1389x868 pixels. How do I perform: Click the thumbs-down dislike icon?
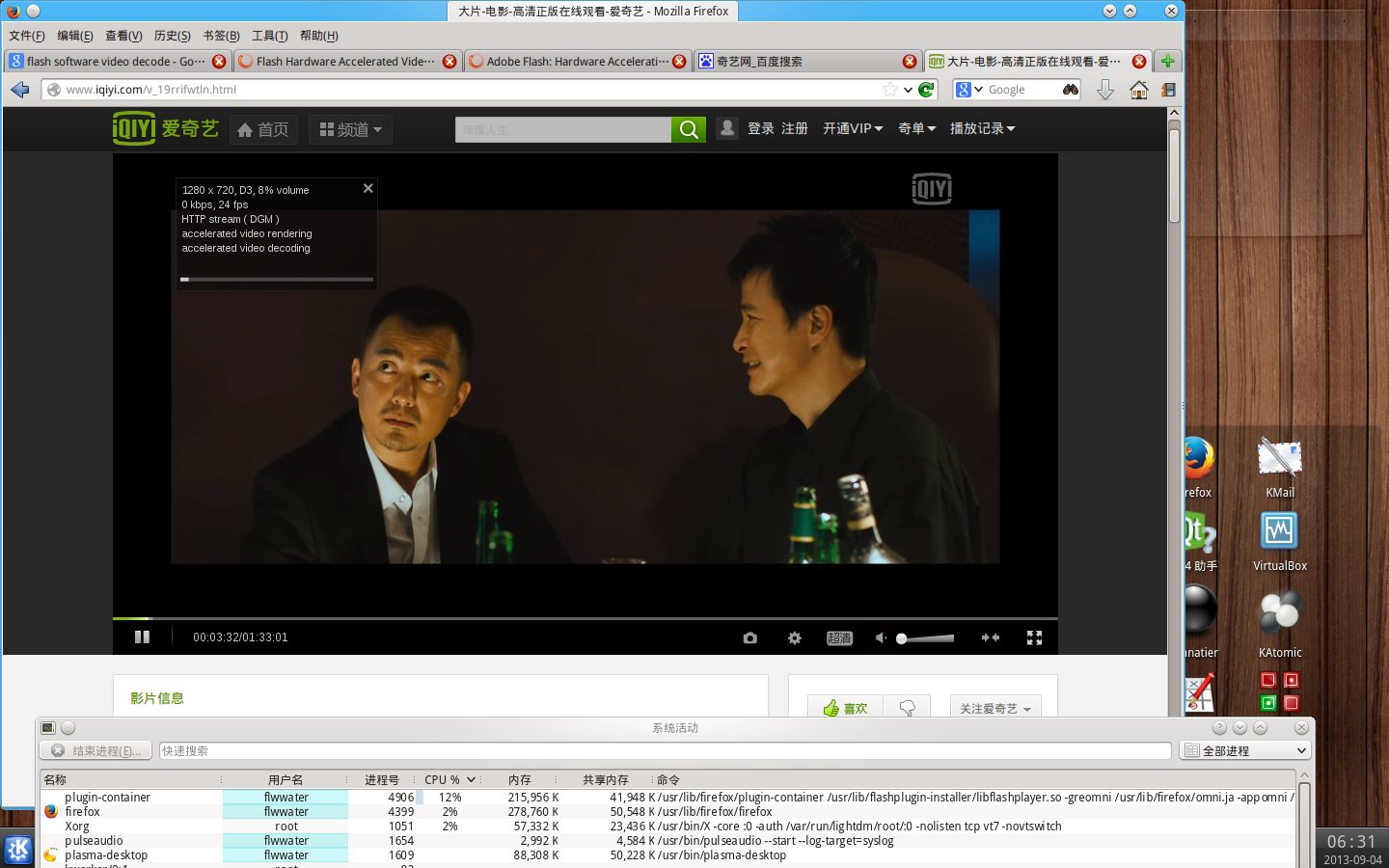(x=907, y=708)
